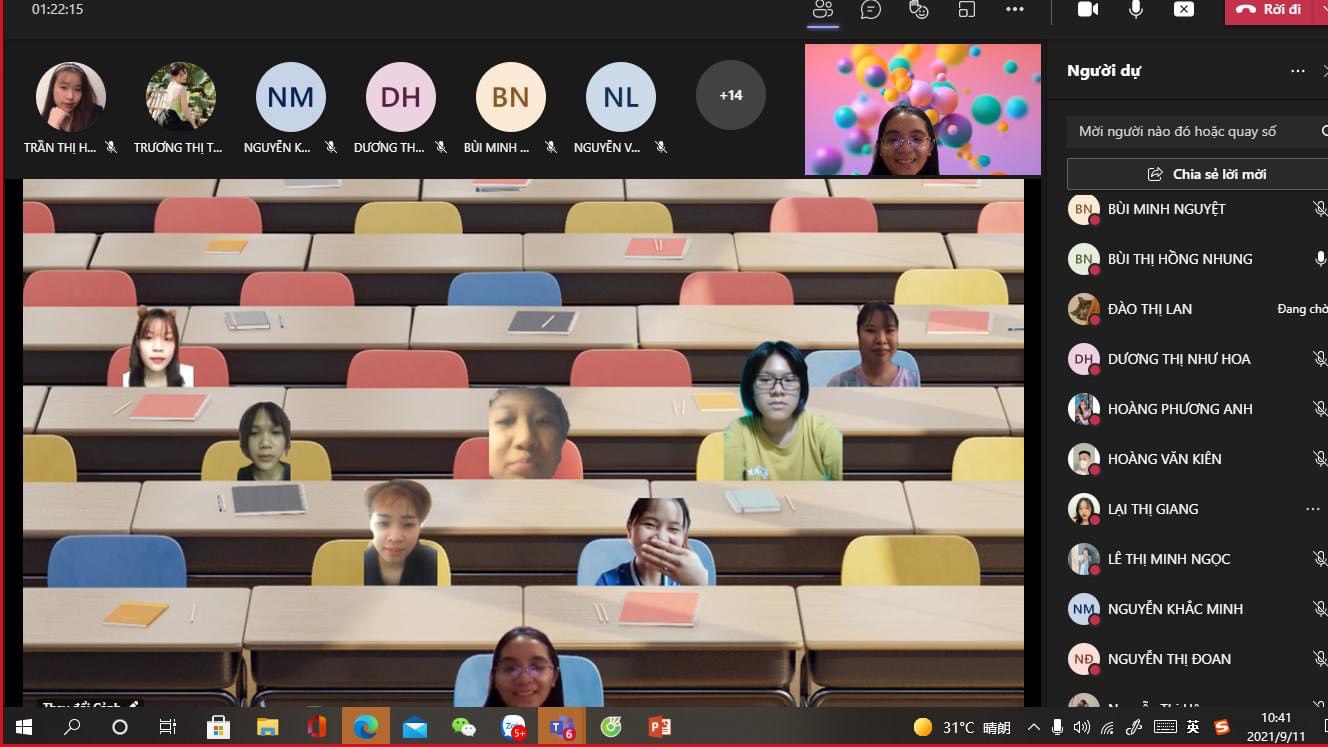The width and height of the screenshot is (1328, 747).
Task: Click the Rời đi leave button
Action: tap(1269, 10)
